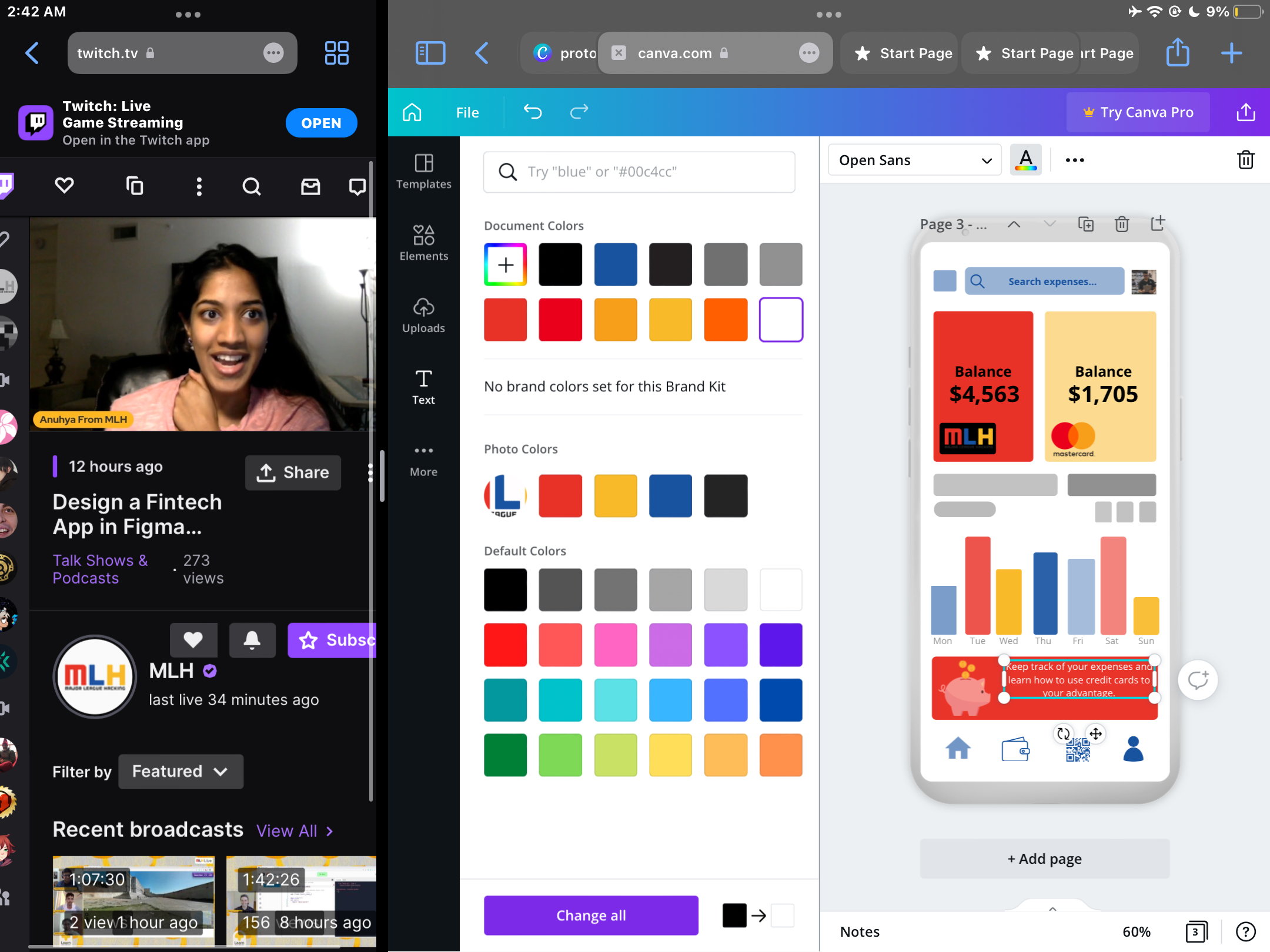Toggle Safari sidebar panel
This screenshot has height=952, width=1270.
click(x=430, y=53)
